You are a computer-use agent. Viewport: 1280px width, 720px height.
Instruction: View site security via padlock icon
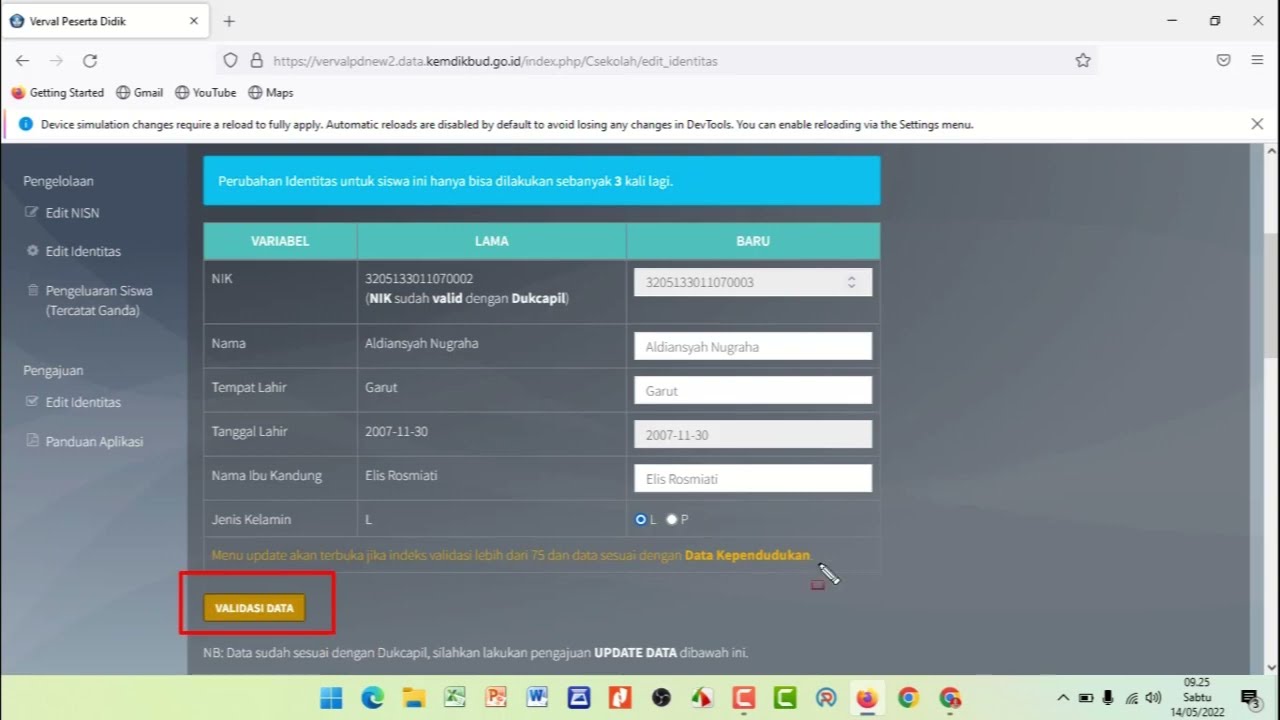point(256,60)
